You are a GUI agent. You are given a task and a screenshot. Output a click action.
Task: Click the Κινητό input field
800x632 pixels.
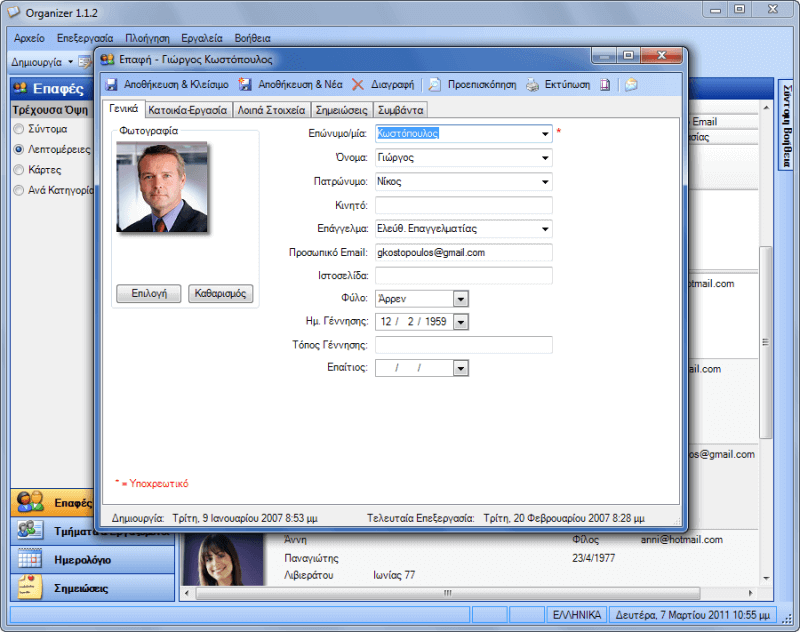[x=464, y=205]
